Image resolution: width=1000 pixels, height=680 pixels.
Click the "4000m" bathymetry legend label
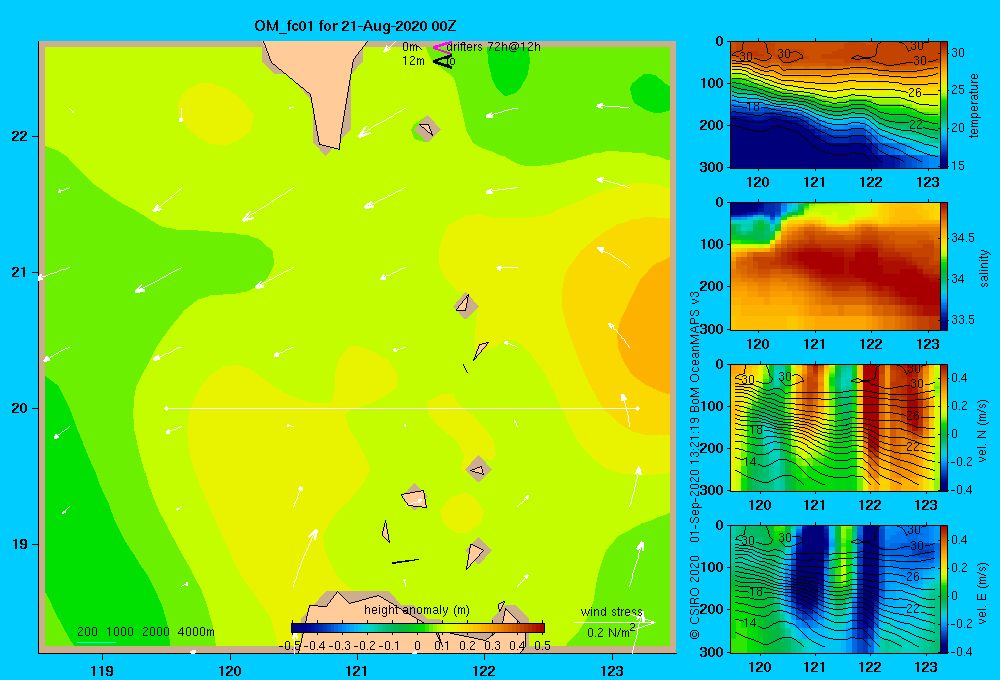(x=196, y=632)
